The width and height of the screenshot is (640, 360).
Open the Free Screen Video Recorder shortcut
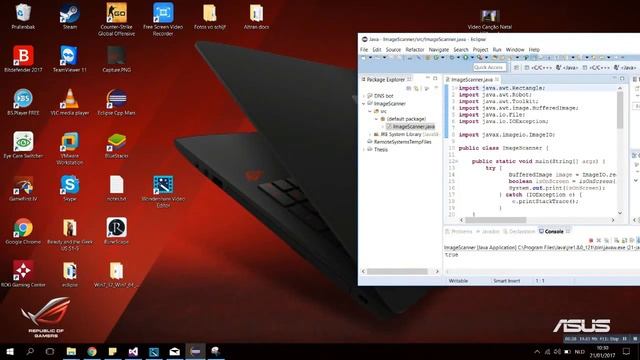coord(163,19)
